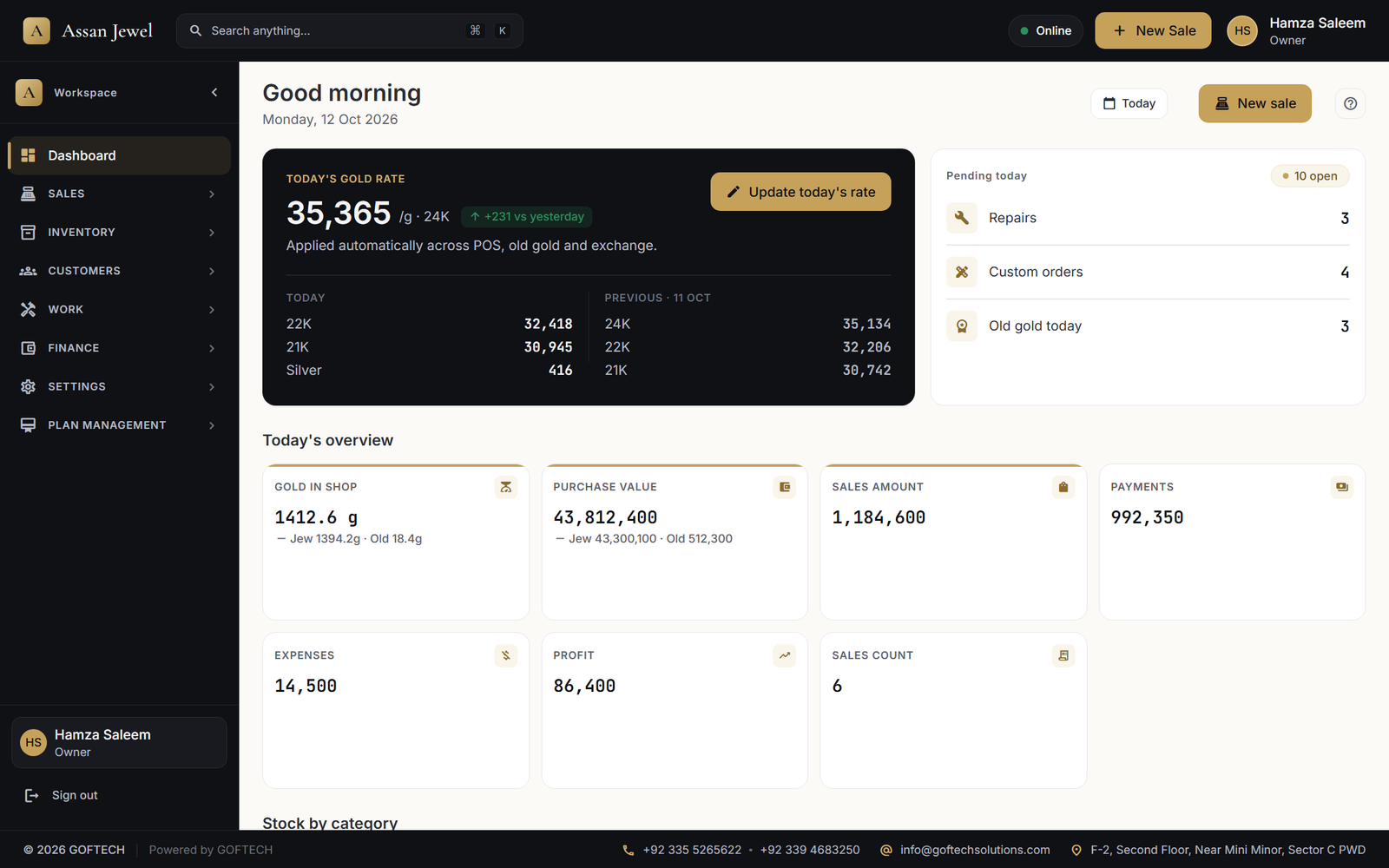The image size is (1389, 868).
Task: Click the HS avatar in top bar
Action: tap(1242, 30)
